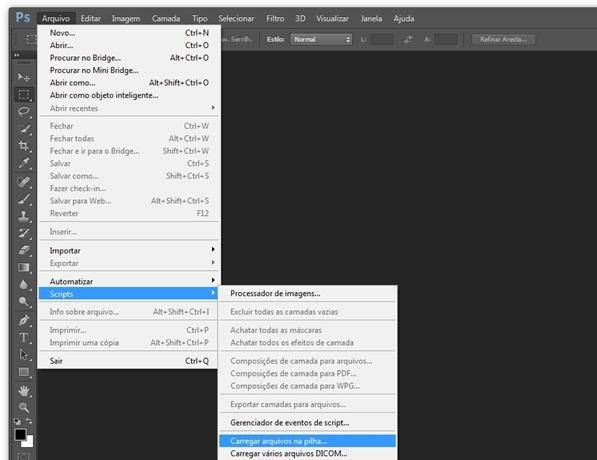Expand the Automatizar submenu
This screenshot has height=460, width=597.
click(x=129, y=281)
